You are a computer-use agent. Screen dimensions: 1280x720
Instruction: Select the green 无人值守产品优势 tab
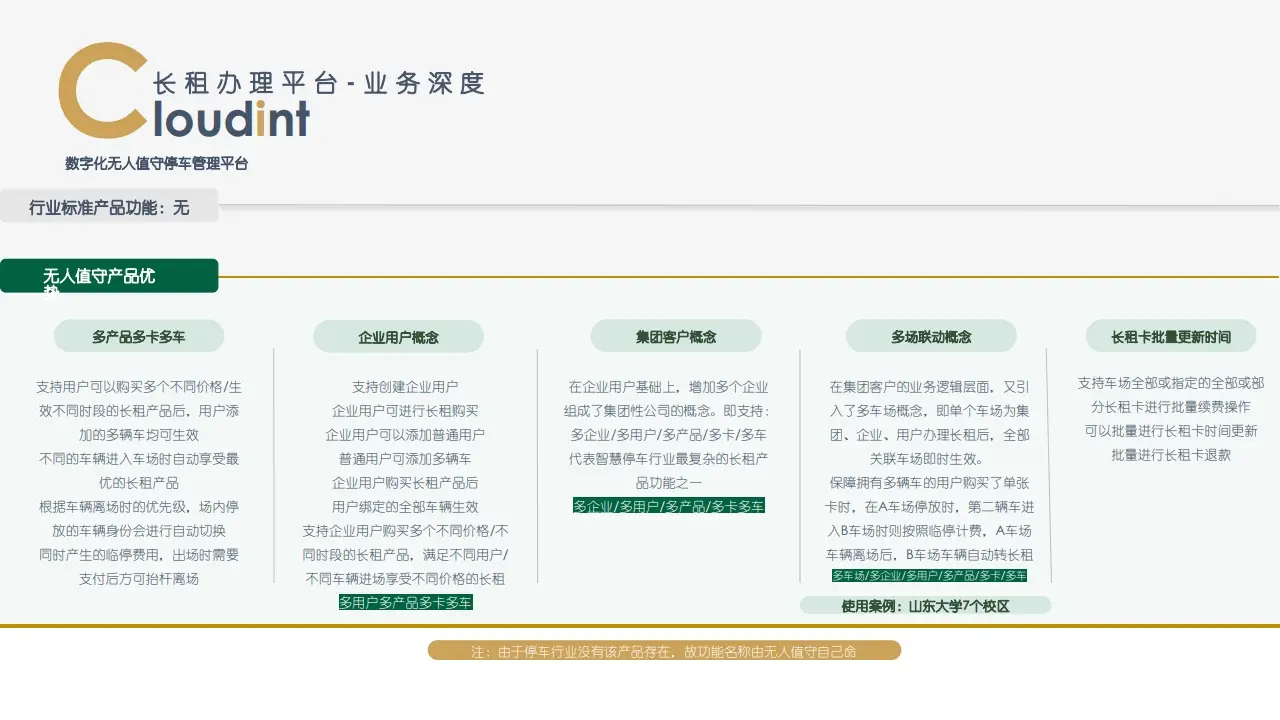109,276
